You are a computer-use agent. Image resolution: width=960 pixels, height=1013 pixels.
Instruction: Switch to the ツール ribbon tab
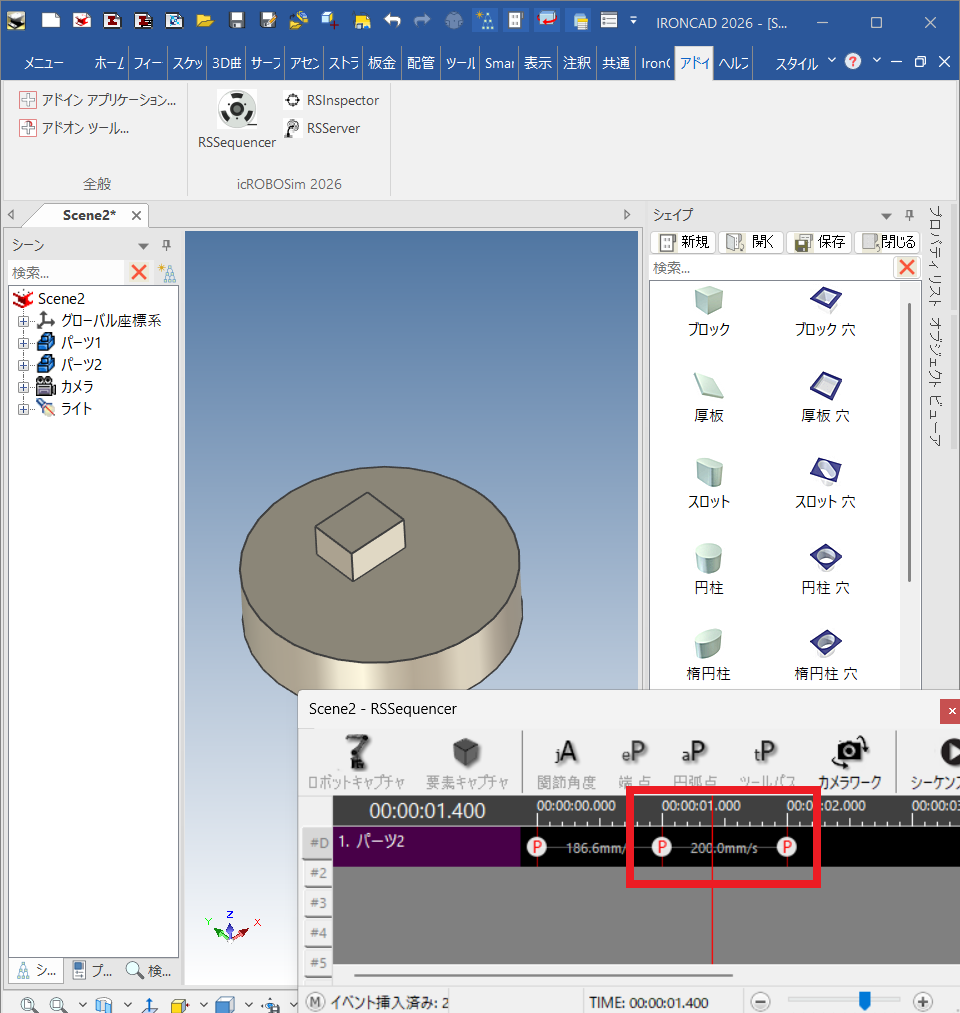[x=460, y=63]
